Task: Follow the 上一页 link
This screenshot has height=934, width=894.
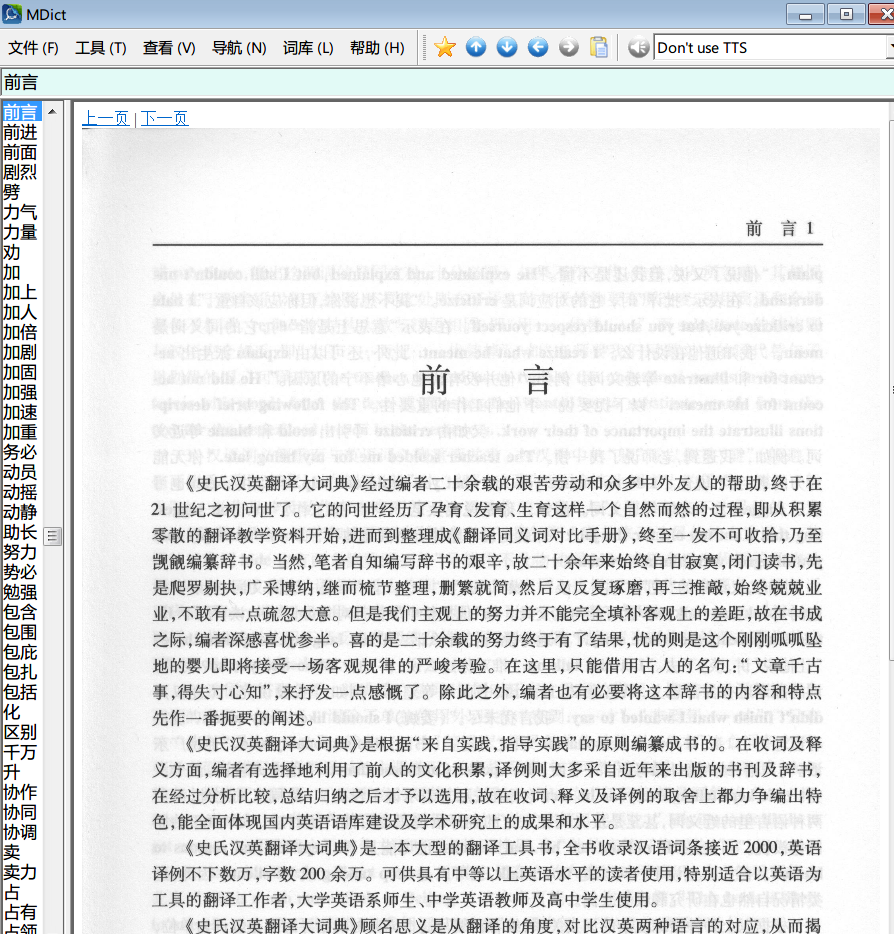Action: coord(105,118)
